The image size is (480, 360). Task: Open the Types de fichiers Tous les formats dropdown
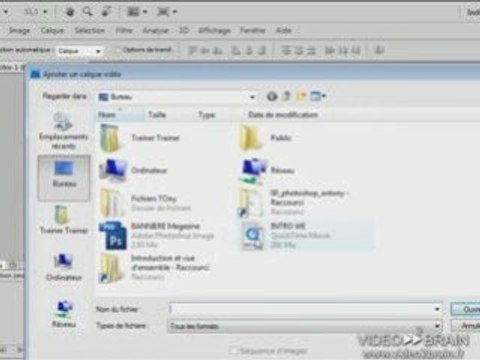305,326
